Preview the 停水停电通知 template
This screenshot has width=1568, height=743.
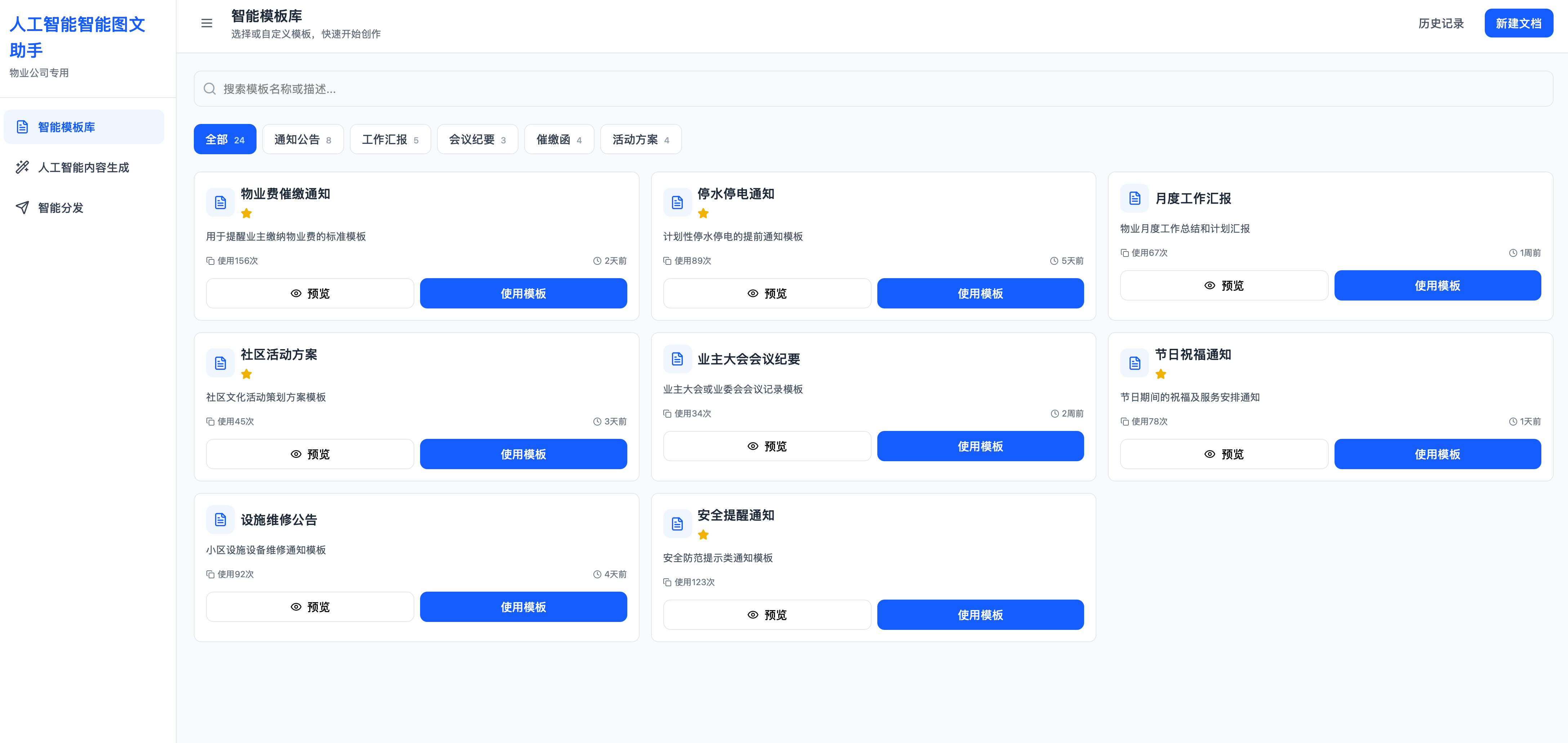767,293
